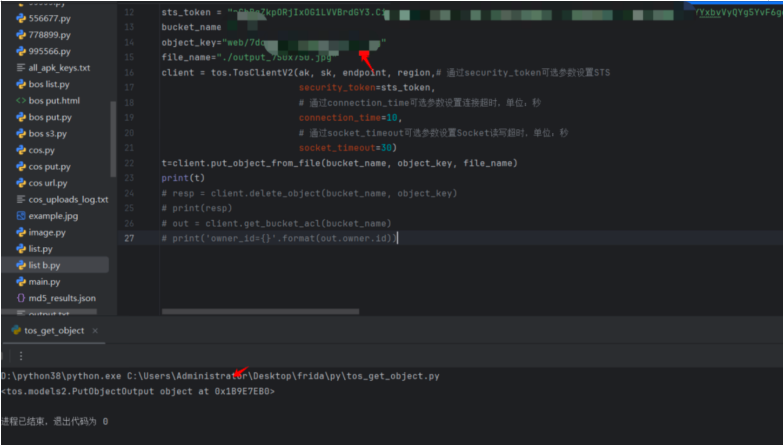Screen dimensions: 783x446
Task: Select the example.jpg image file
Action: (x=53, y=216)
